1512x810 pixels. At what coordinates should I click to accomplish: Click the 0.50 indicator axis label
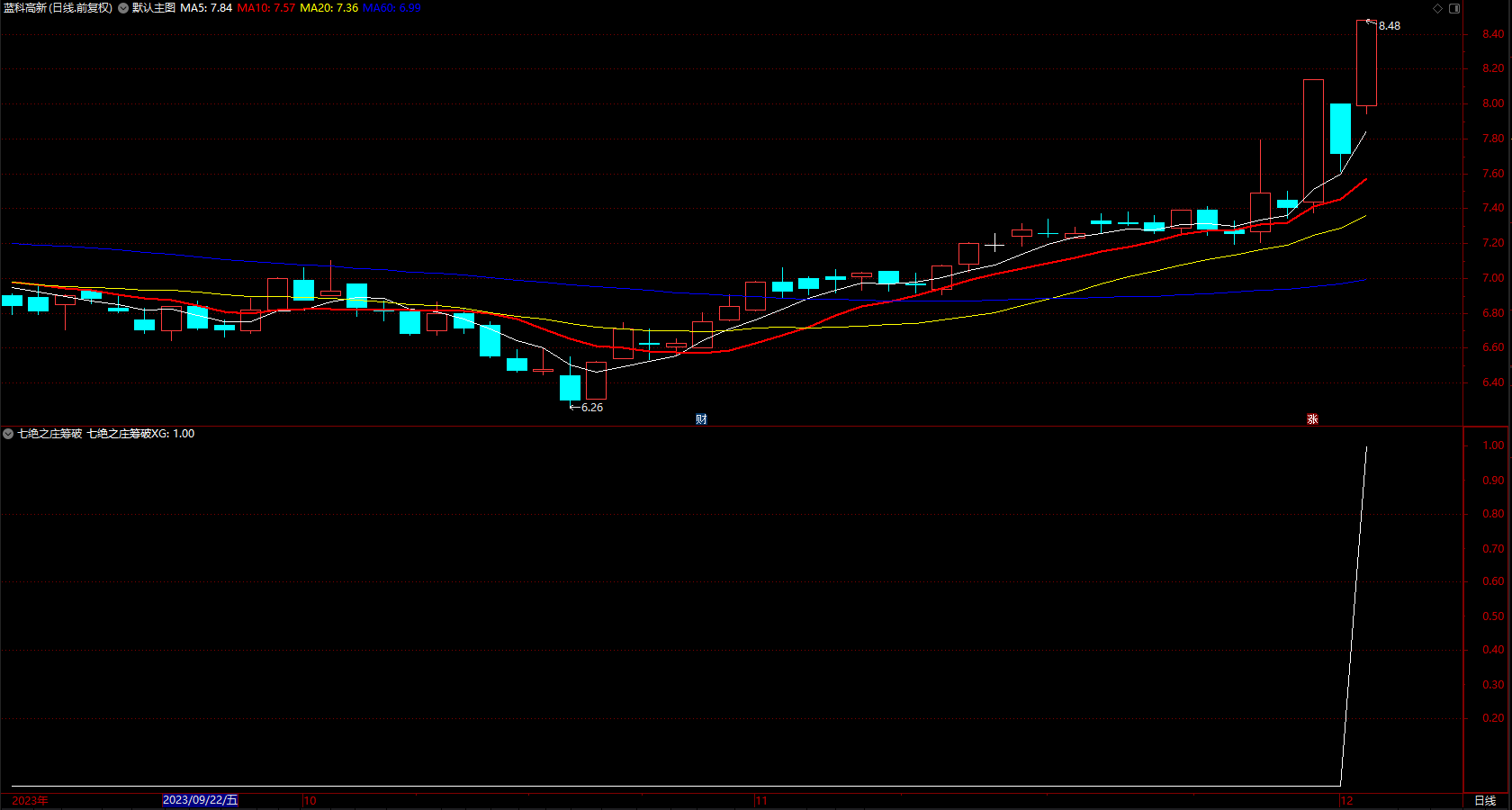(x=1493, y=616)
